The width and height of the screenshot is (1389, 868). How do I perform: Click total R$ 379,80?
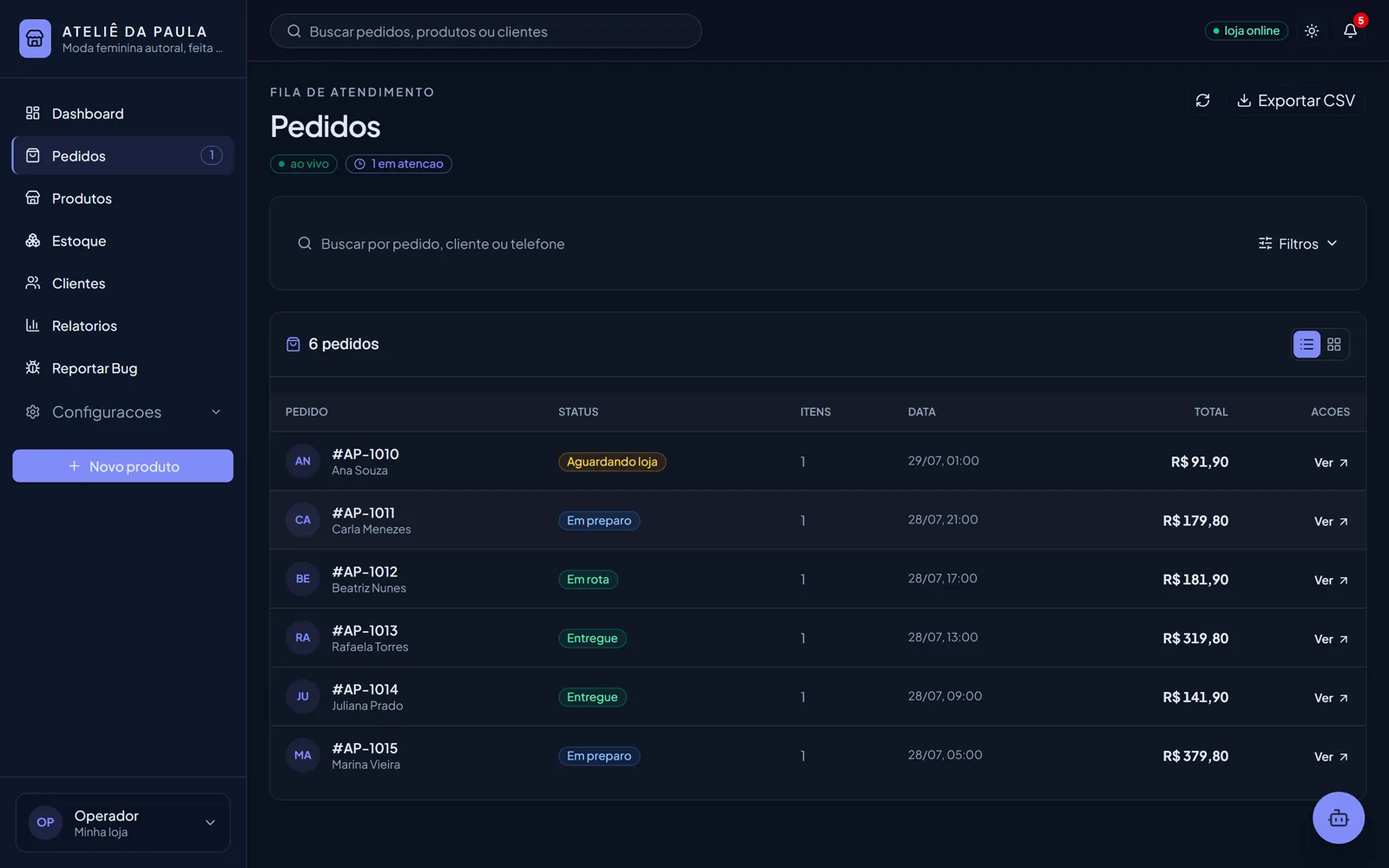tap(1195, 756)
